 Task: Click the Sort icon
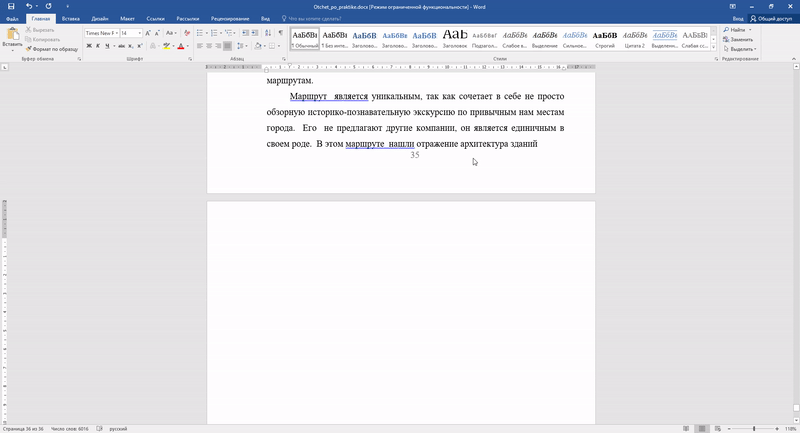coord(268,33)
